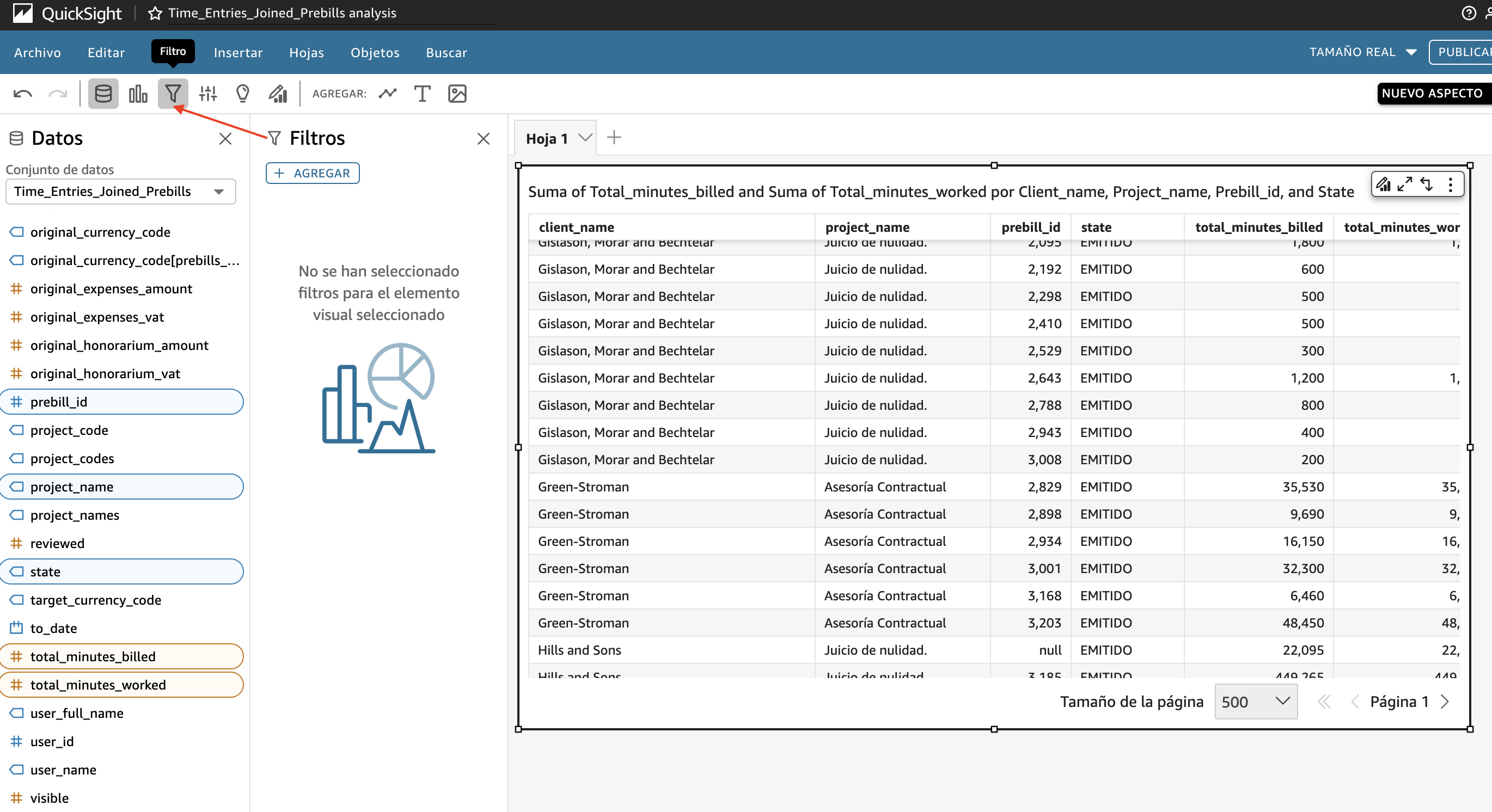Select the prebill_id field
Screen dimensions: 1492x812
[121, 402]
